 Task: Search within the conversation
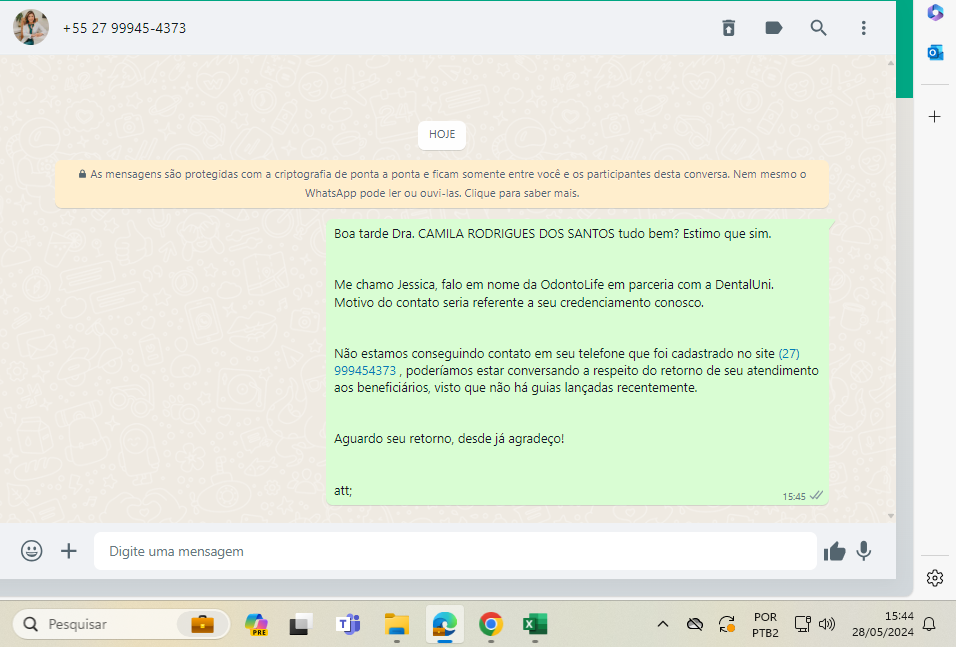pos(818,28)
